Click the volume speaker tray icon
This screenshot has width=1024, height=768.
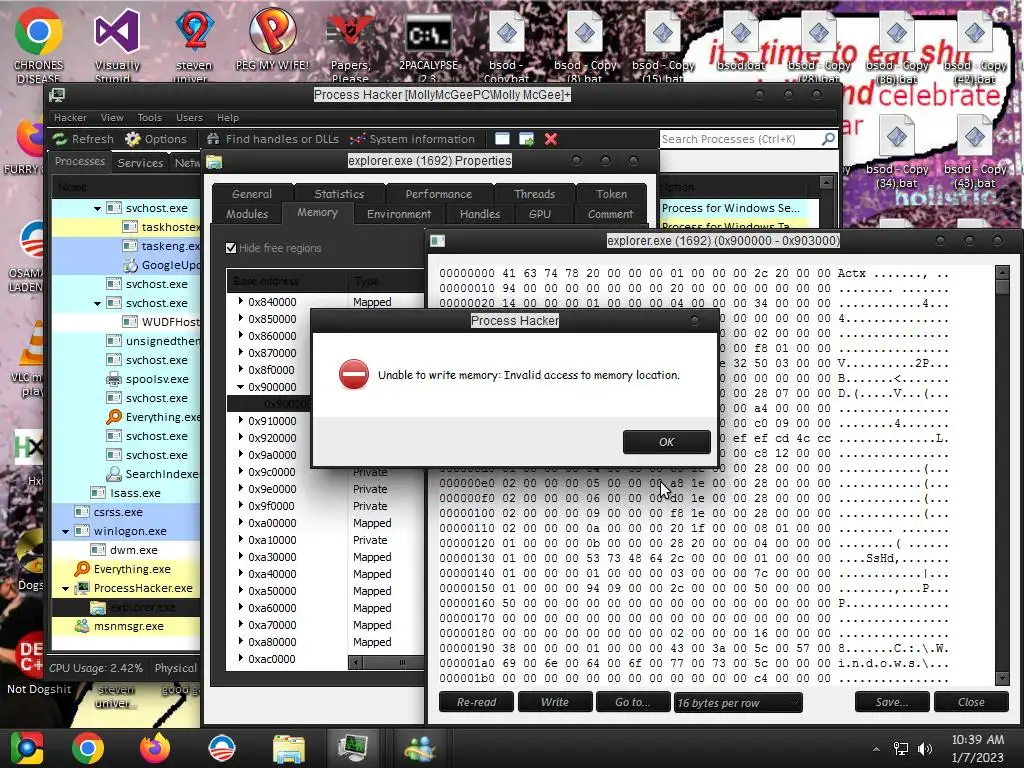[924, 749]
